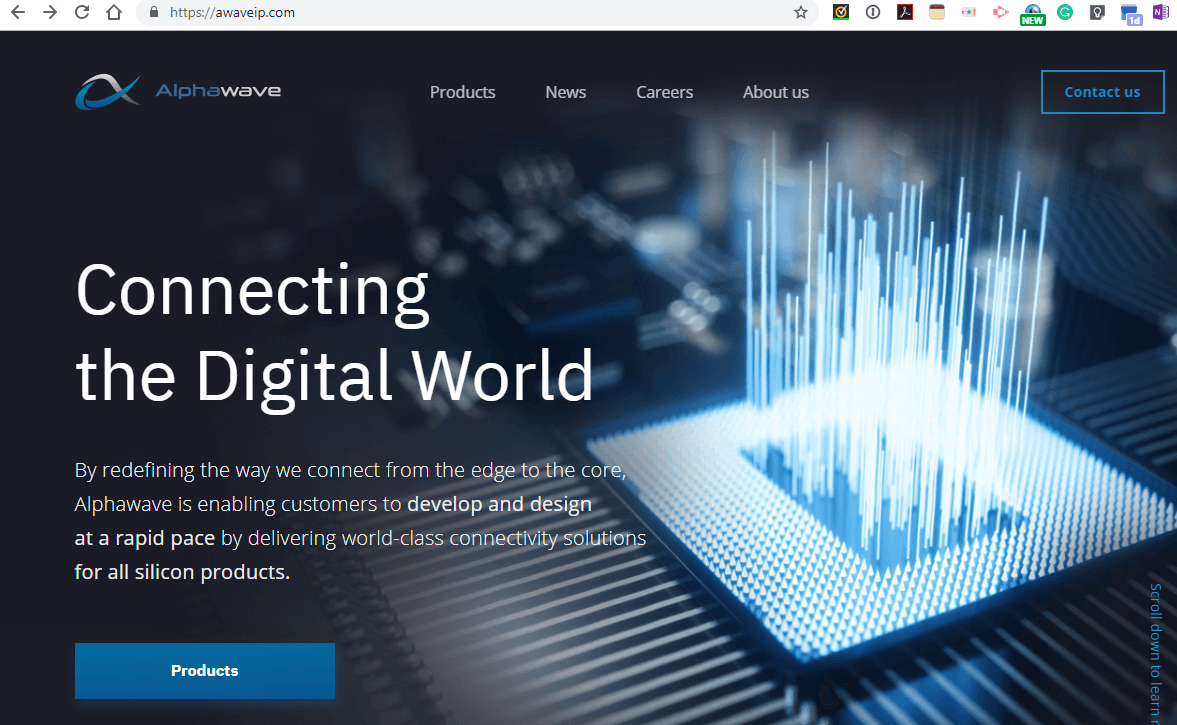Select About us in the navigation
Screen dimensions: 1177x725
(x=776, y=92)
